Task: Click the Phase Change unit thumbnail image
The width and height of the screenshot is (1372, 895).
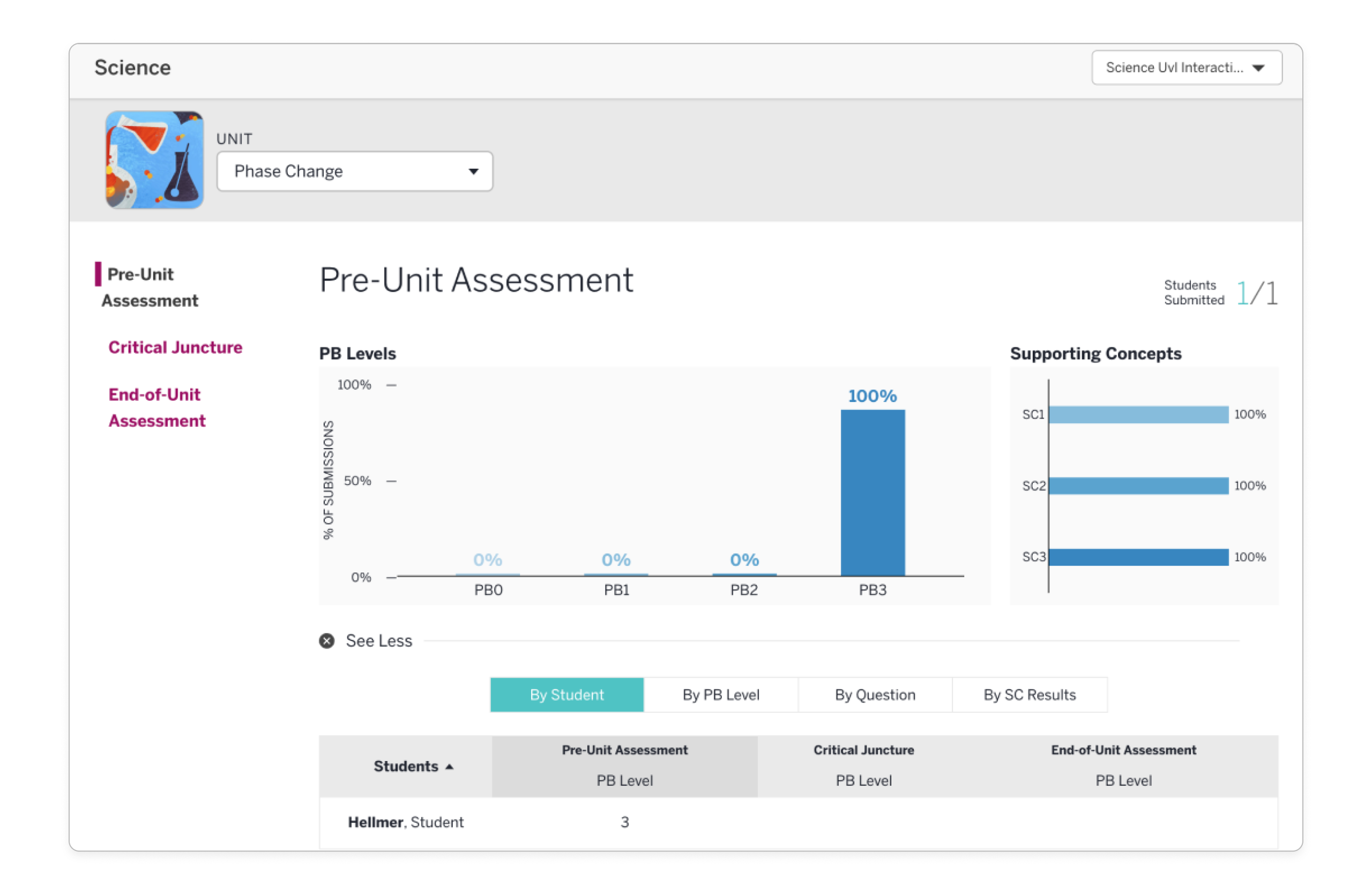Action: pos(154,160)
